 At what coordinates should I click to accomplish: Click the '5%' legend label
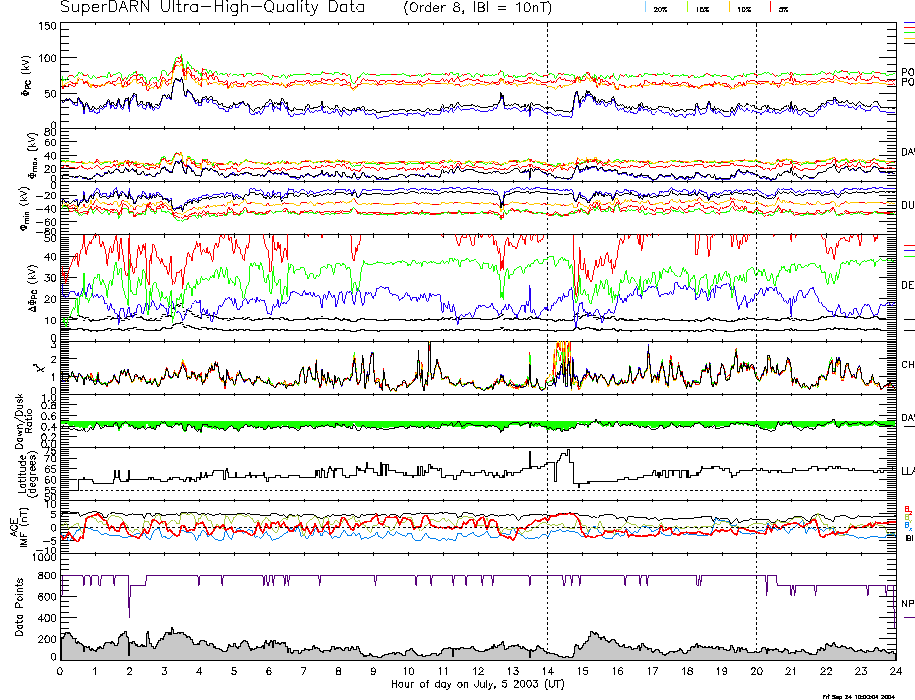pyautogui.click(x=784, y=10)
